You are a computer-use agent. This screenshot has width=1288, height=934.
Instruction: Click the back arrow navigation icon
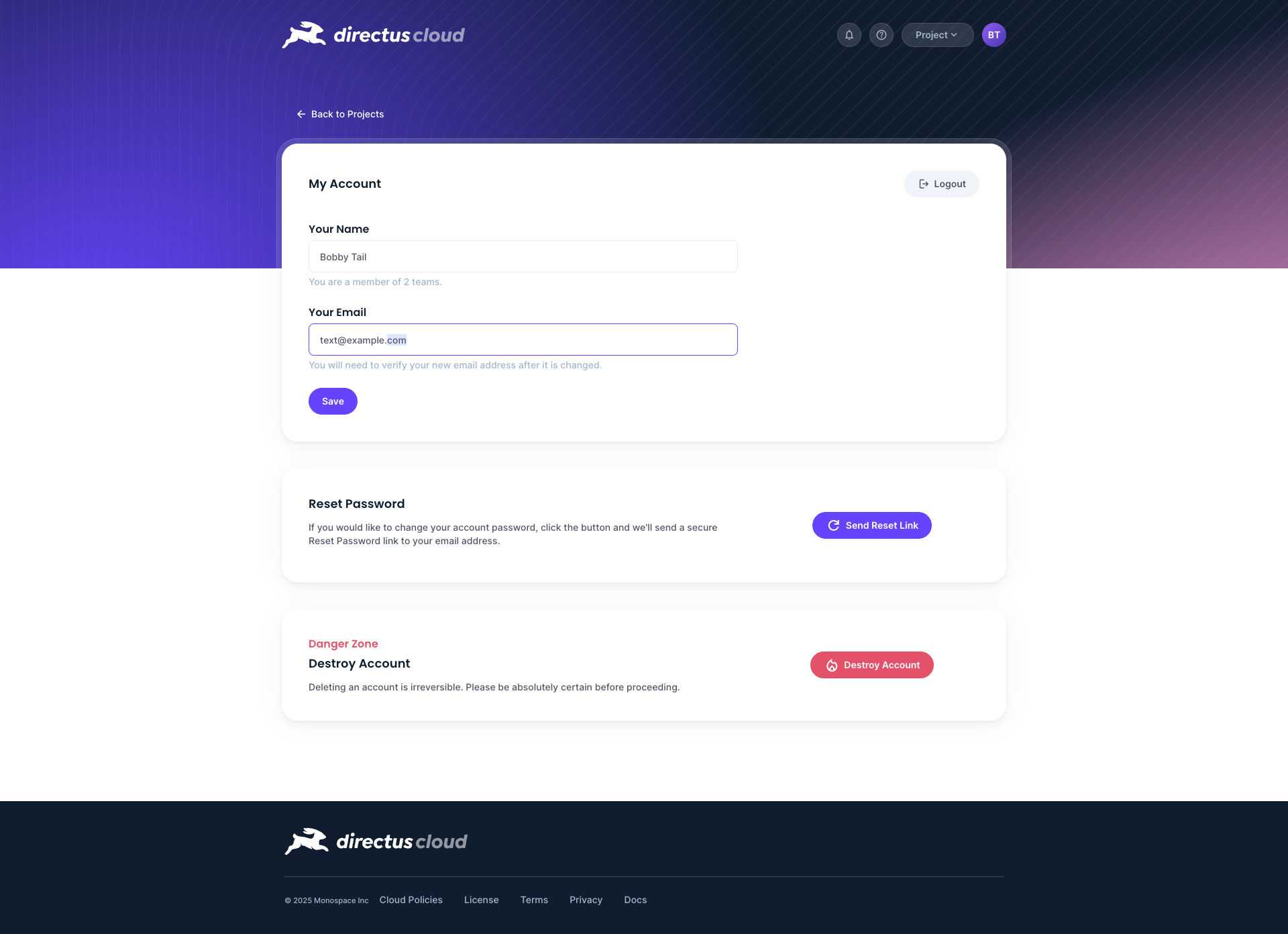300,114
